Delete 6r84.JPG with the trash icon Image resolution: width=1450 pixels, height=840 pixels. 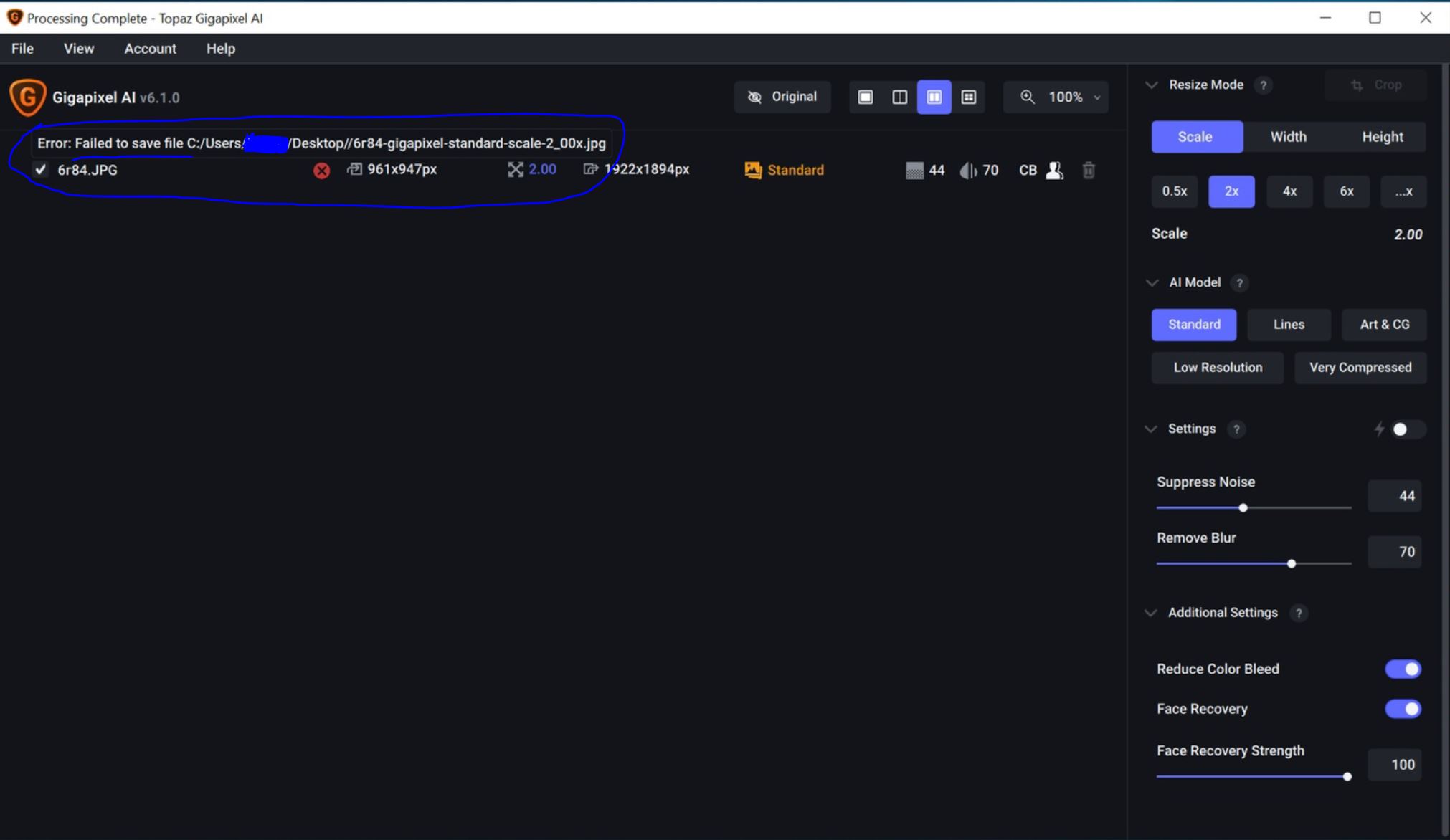coord(1089,170)
